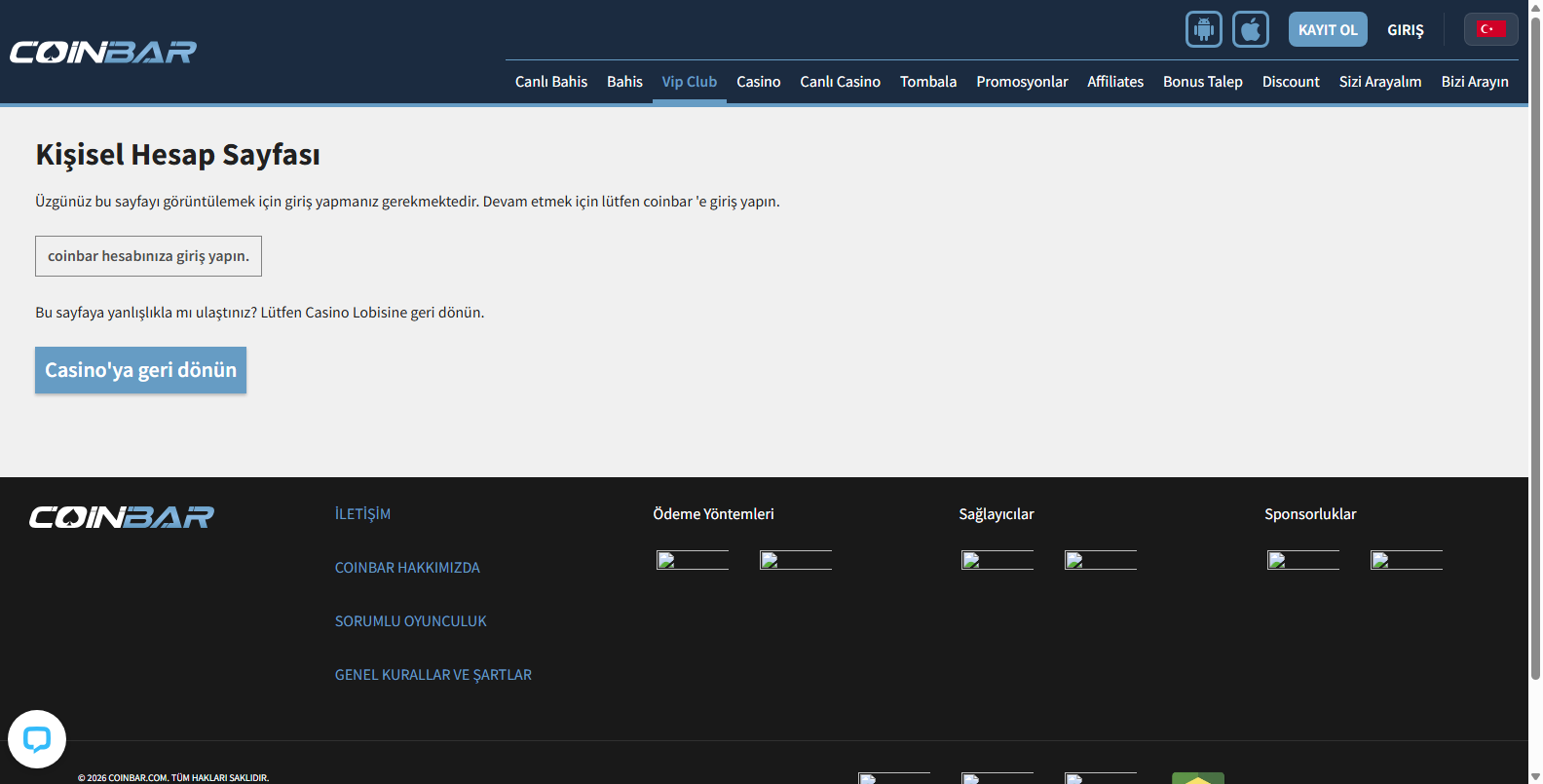Image resolution: width=1543 pixels, height=784 pixels.
Task: Select Bonus Talep in navigation
Action: [x=1202, y=82]
